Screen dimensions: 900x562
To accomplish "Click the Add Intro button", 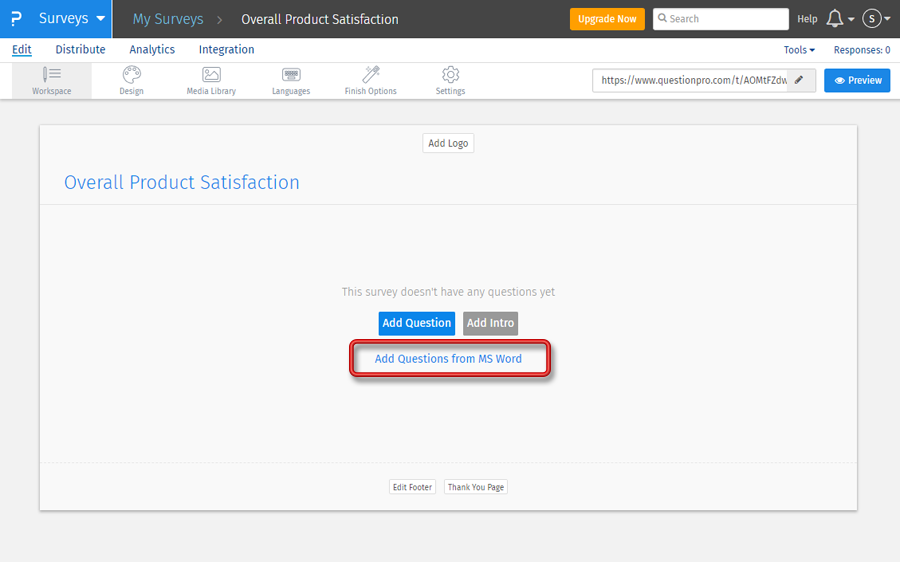I will [490, 323].
